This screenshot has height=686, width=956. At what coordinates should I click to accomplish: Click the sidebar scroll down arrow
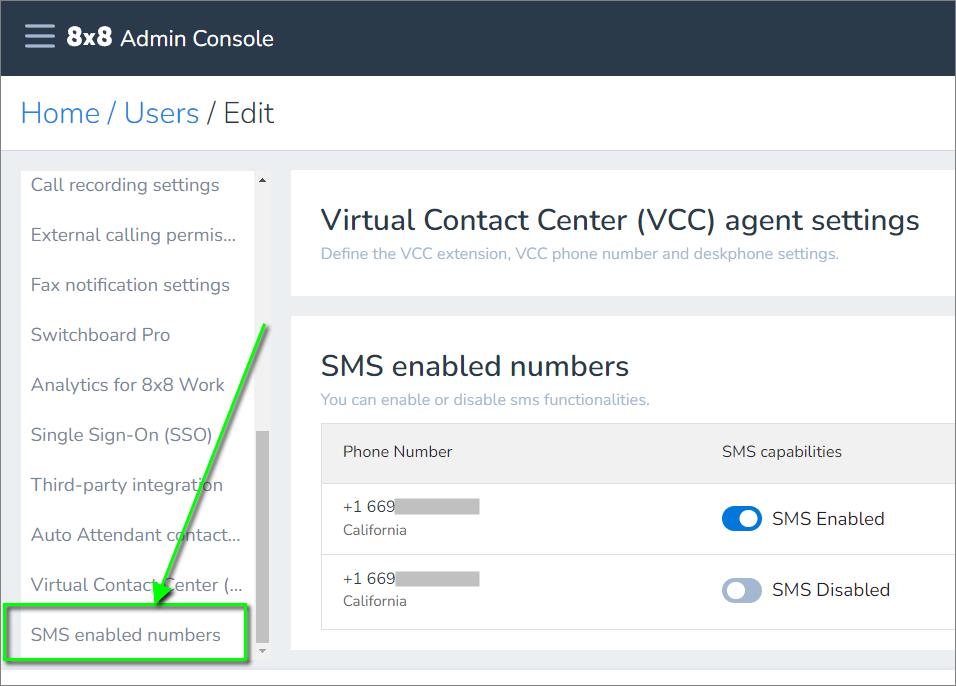[262, 651]
